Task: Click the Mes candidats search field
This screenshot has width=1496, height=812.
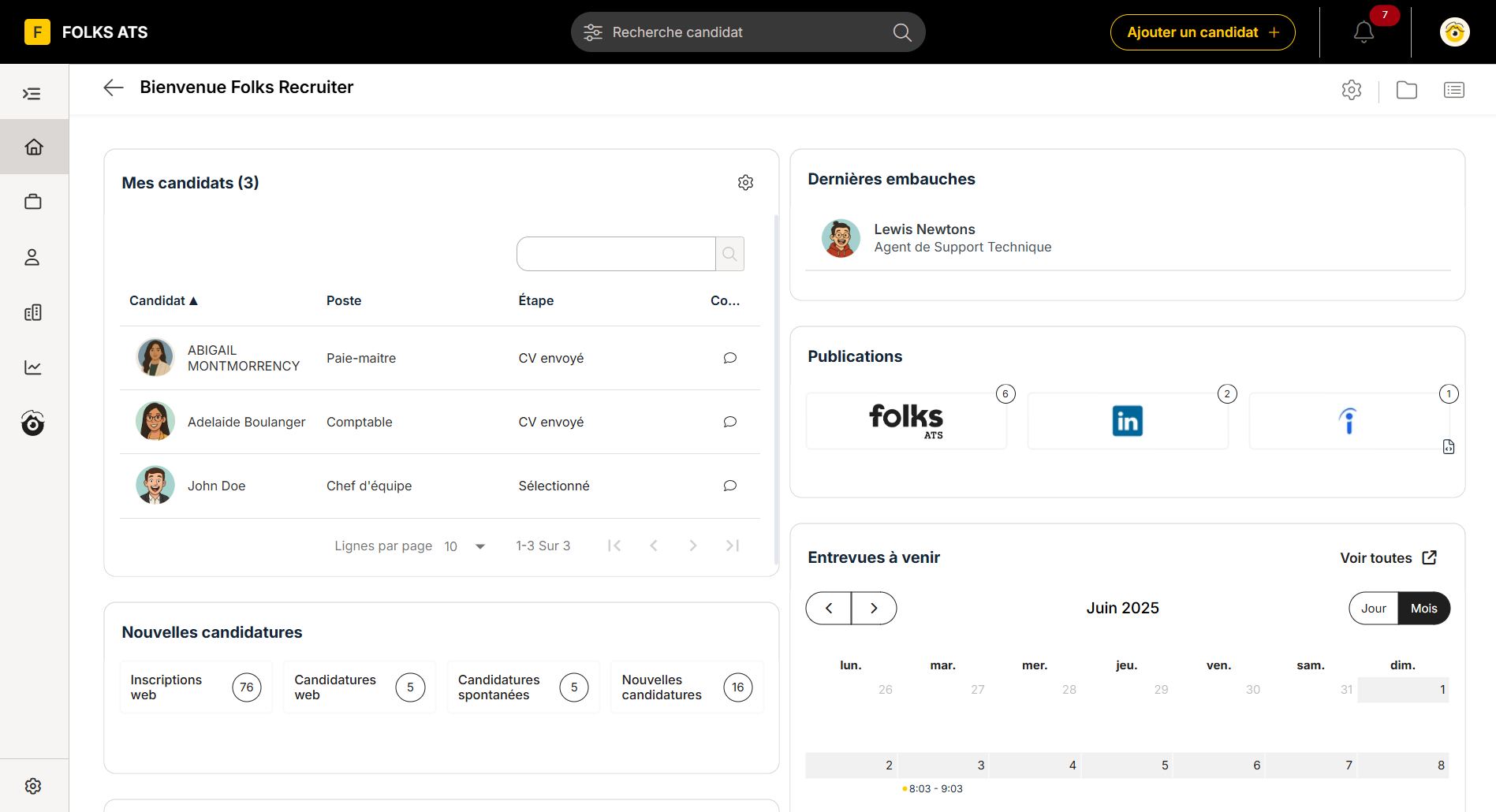Action: click(x=616, y=254)
